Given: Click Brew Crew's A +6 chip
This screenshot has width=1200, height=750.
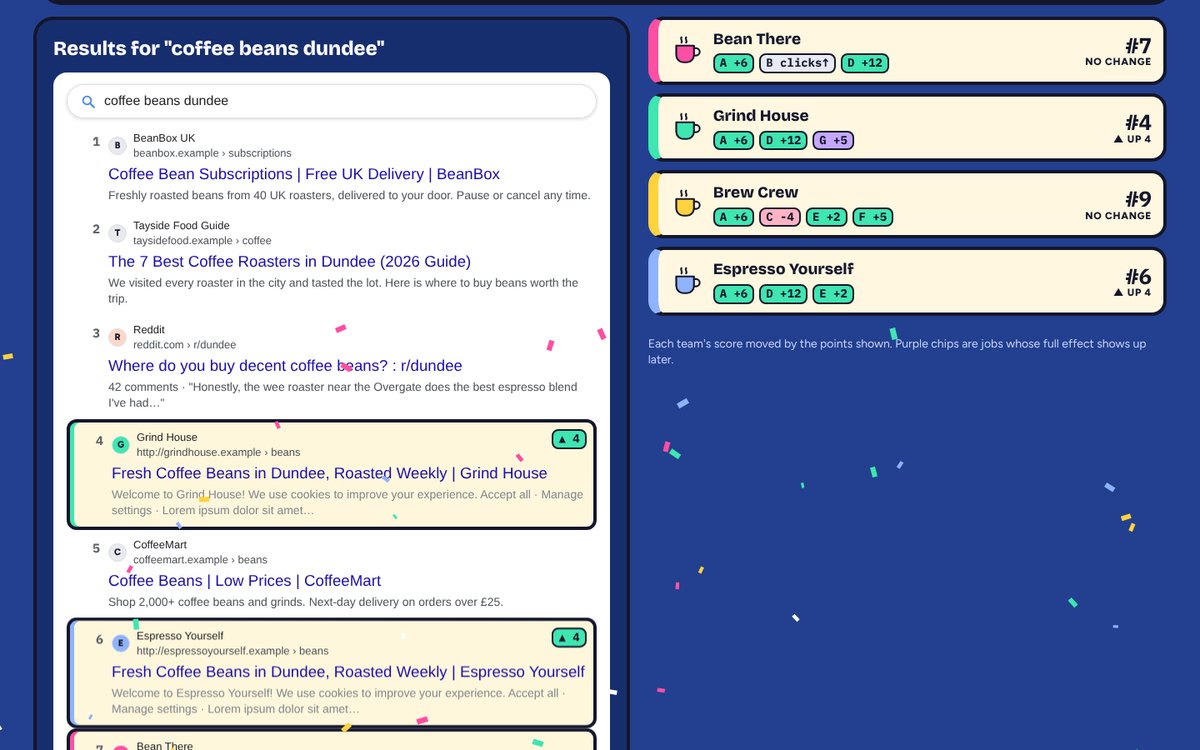Looking at the screenshot, I should pyautogui.click(x=734, y=217).
